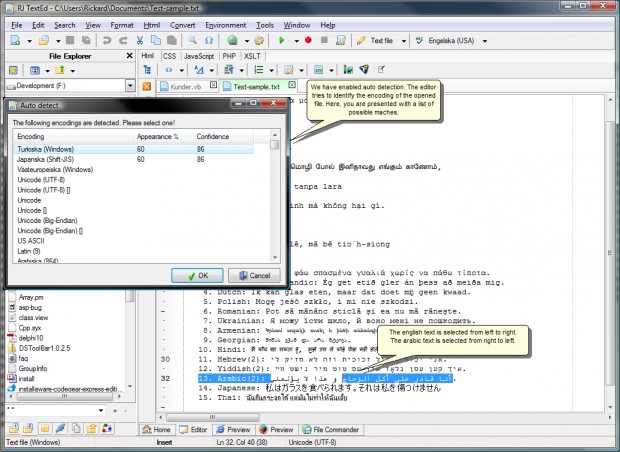Open the Development (F:) drive dropdown
The image size is (620, 452).
pos(130,85)
